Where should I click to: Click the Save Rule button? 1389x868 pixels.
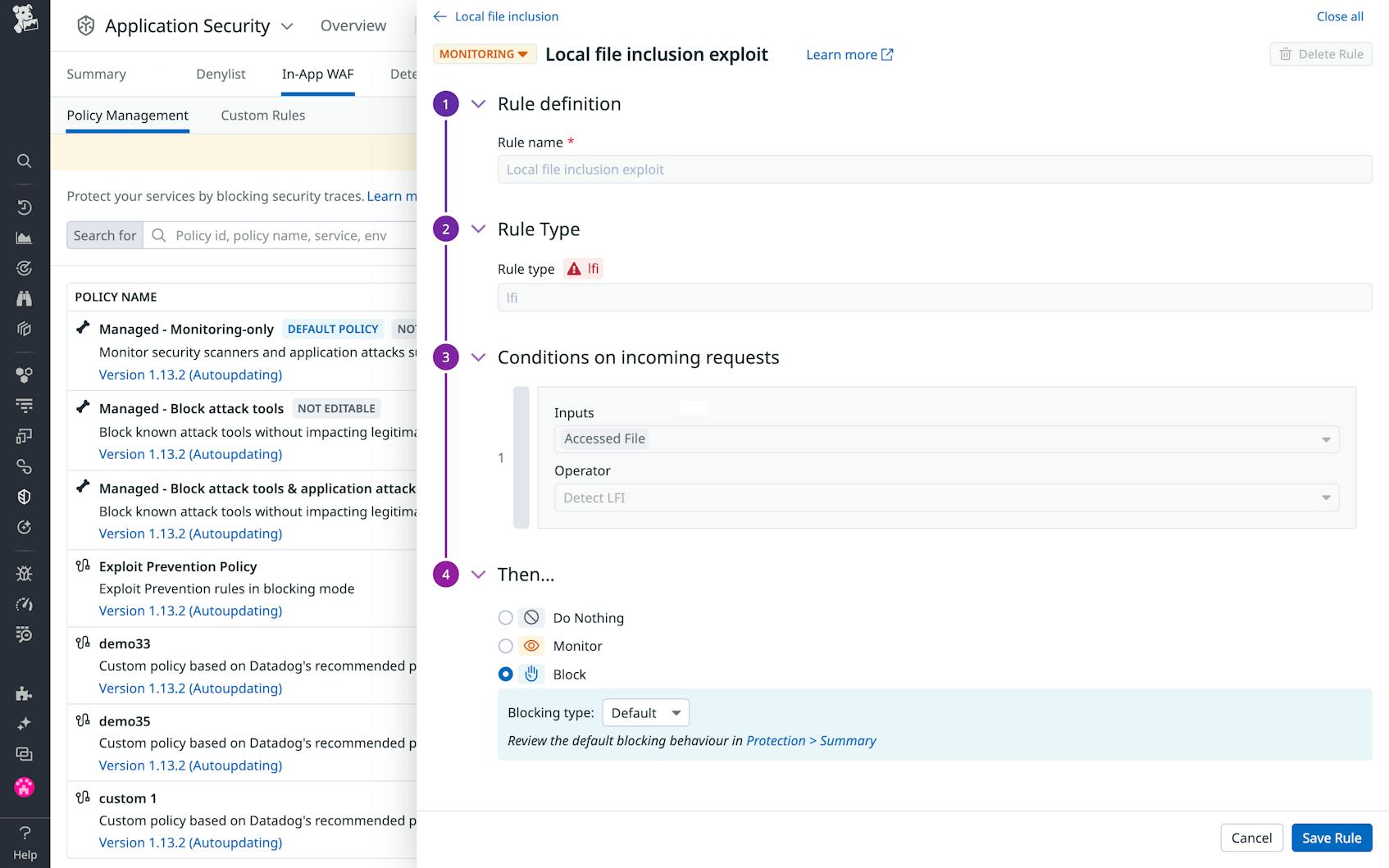click(1332, 838)
